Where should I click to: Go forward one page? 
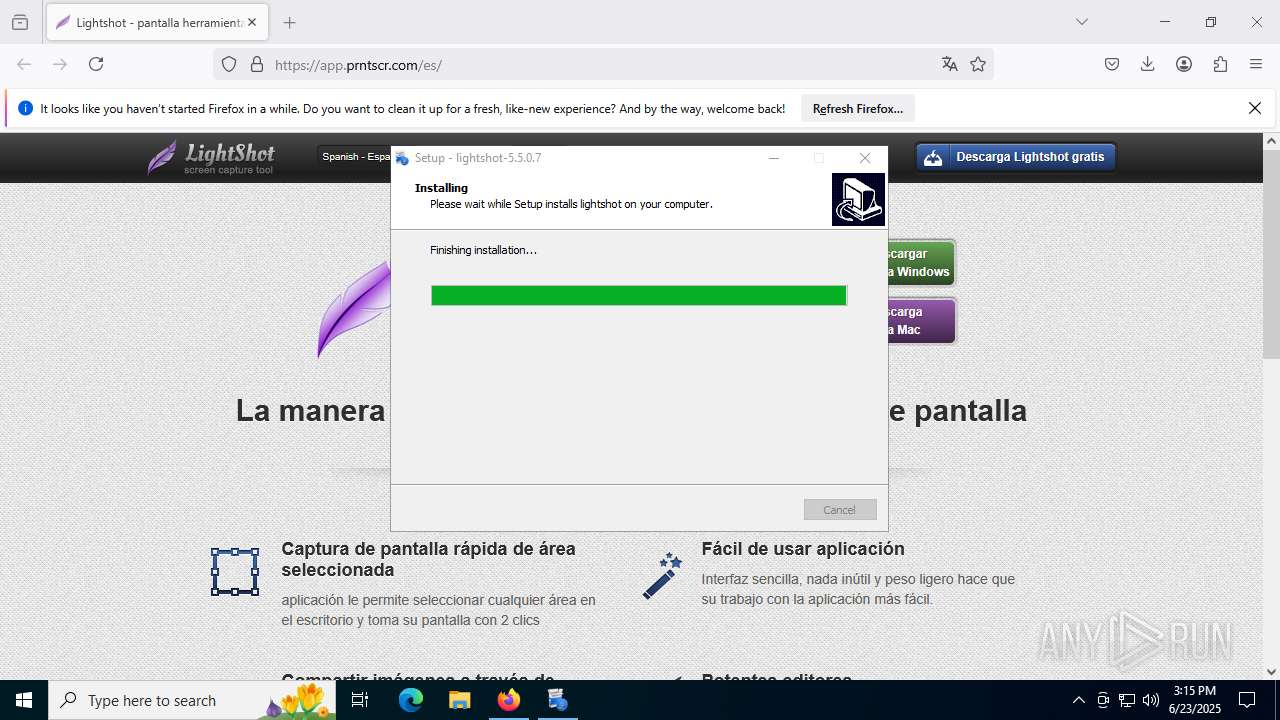60,64
